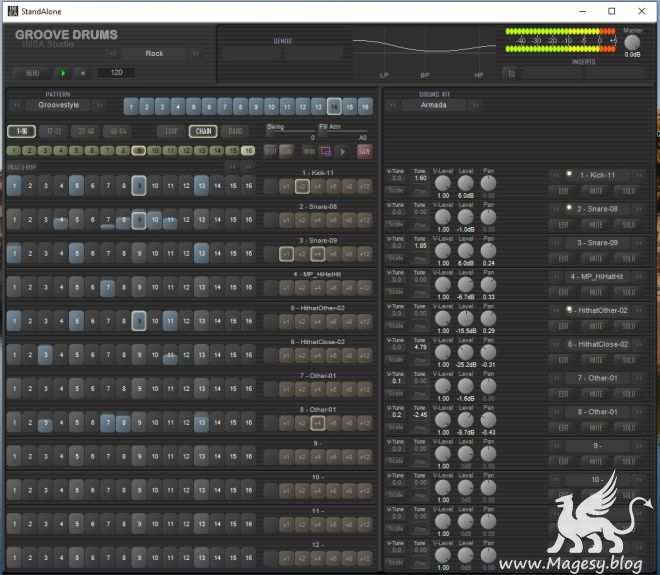
Task: Click the MIDI button near tempo
Action: 32,73
